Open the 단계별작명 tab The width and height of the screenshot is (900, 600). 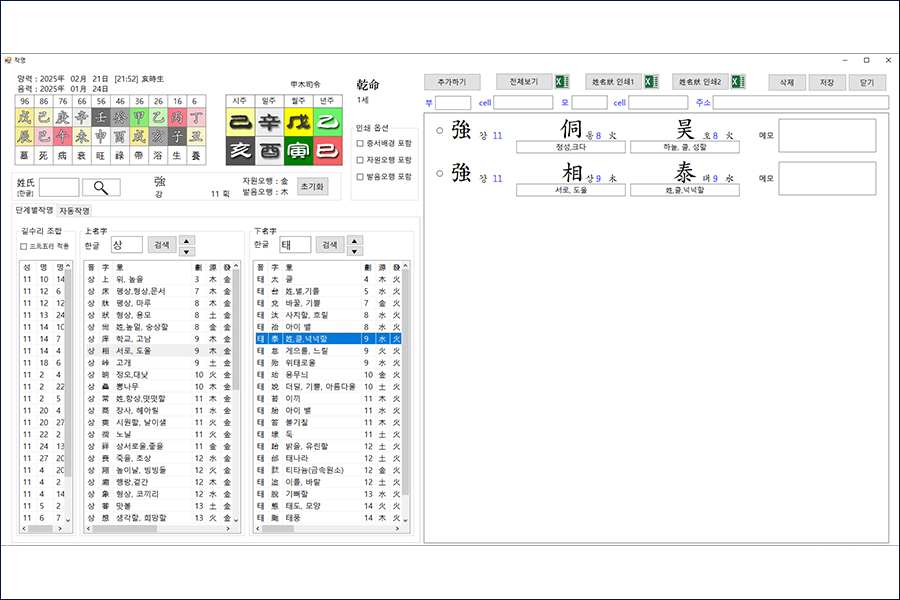tap(34, 211)
